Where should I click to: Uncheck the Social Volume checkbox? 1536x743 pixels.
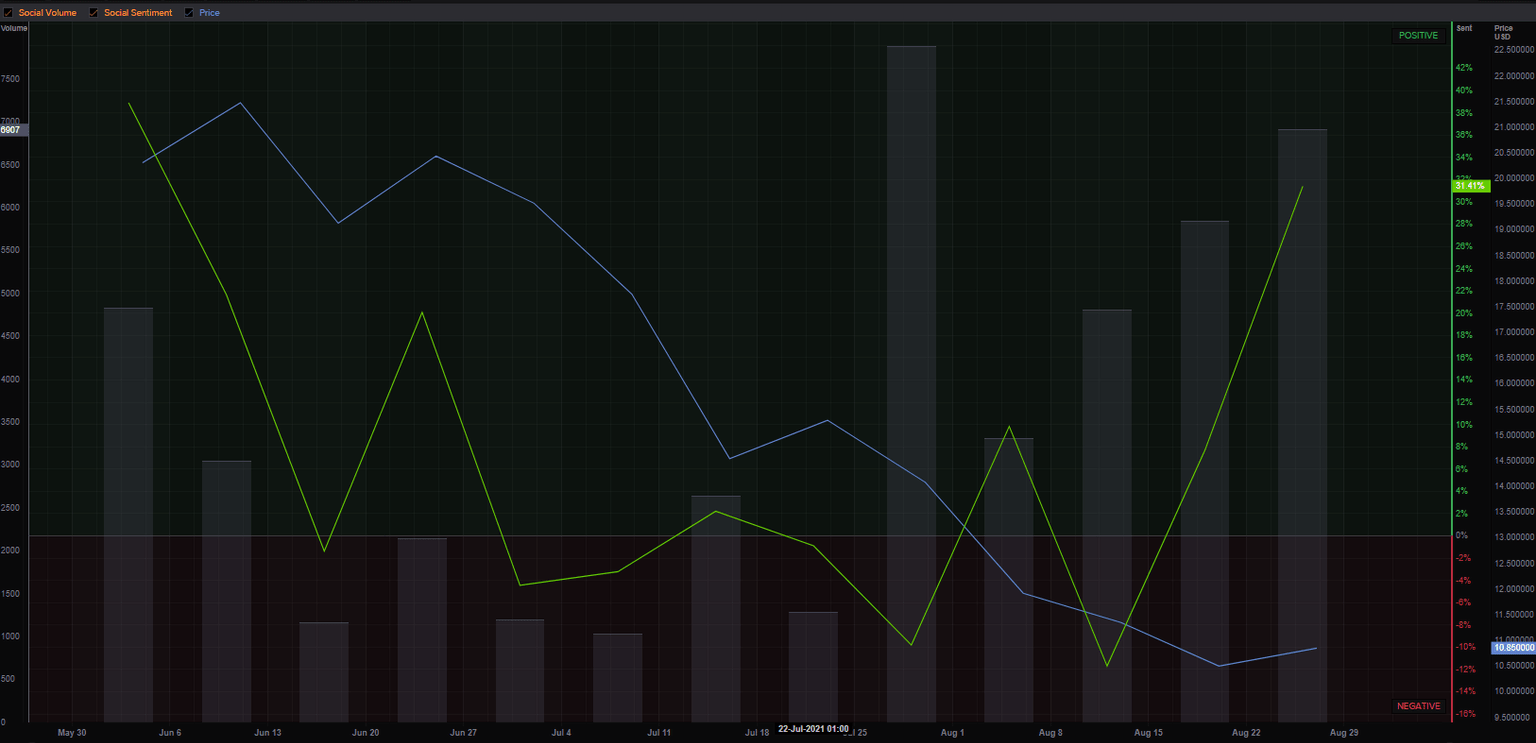click(x=10, y=13)
